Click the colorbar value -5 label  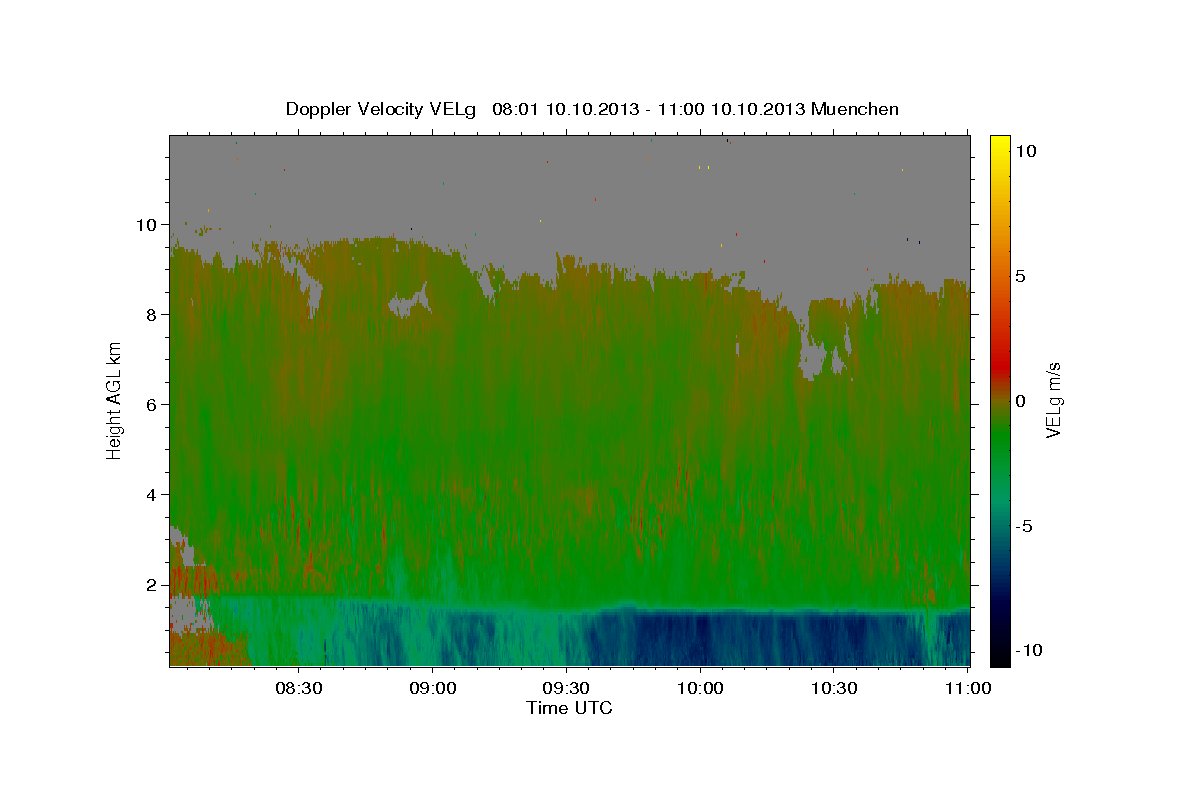(x=1024, y=526)
